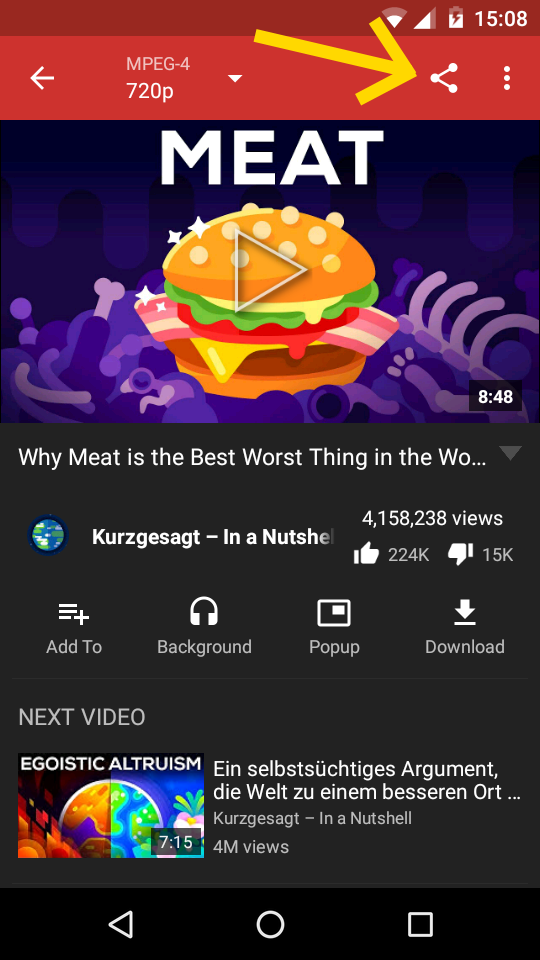Select next video 'Ein selbstsüchtiges Argument' title

point(367,780)
